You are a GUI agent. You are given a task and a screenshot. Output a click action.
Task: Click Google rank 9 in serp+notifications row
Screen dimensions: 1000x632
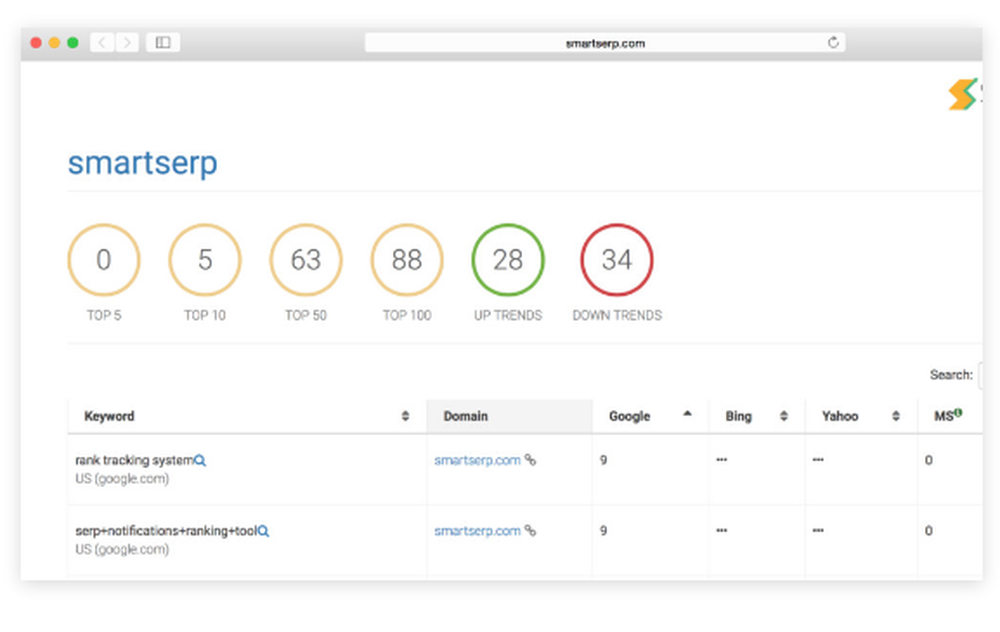603,531
